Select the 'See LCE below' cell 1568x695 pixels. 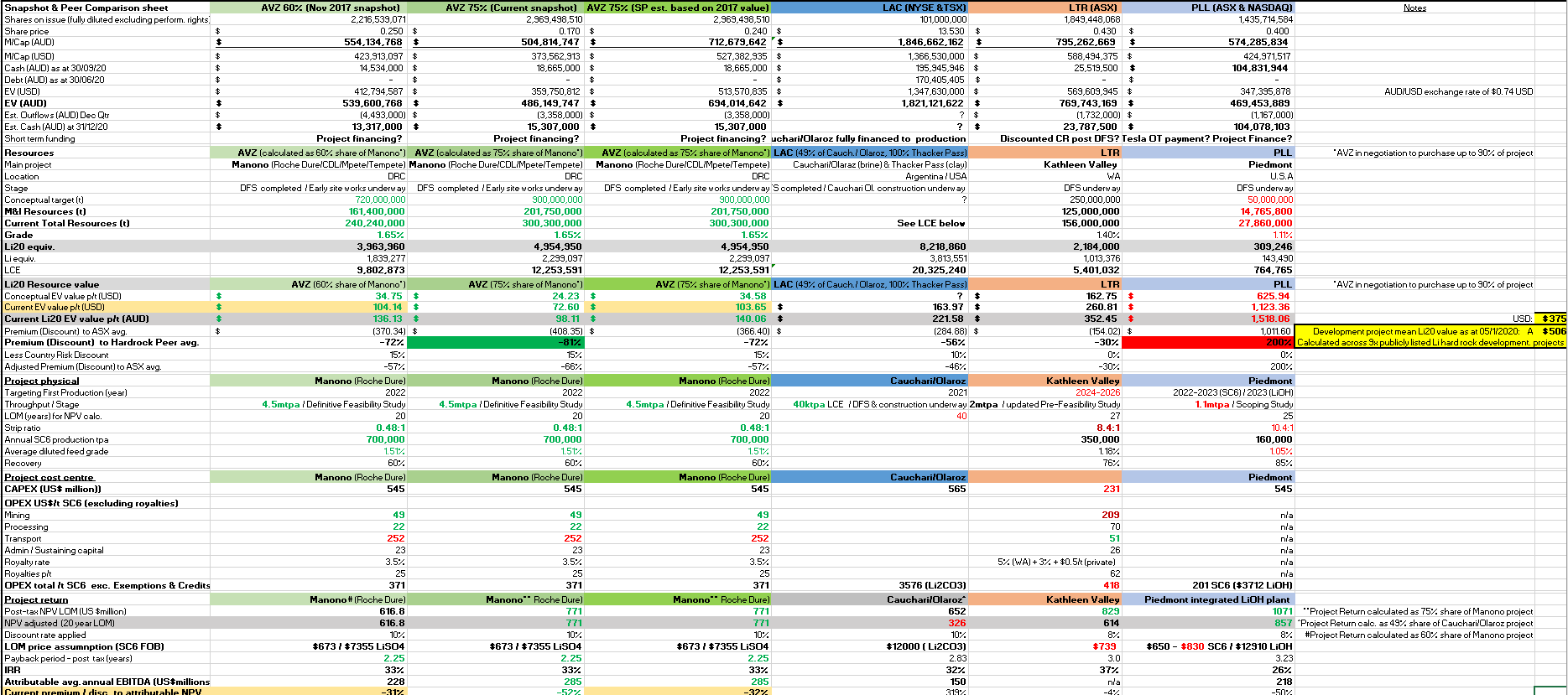tap(930, 223)
